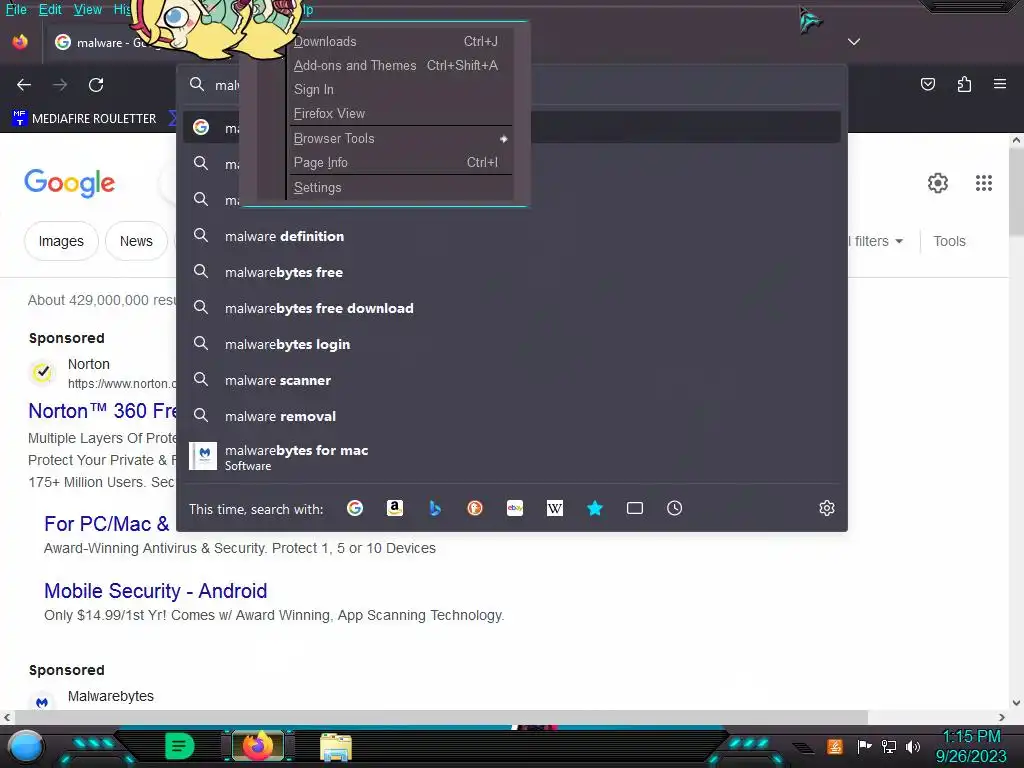Click the Java update tray icon
The image size is (1024, 768).
(835, 746)
